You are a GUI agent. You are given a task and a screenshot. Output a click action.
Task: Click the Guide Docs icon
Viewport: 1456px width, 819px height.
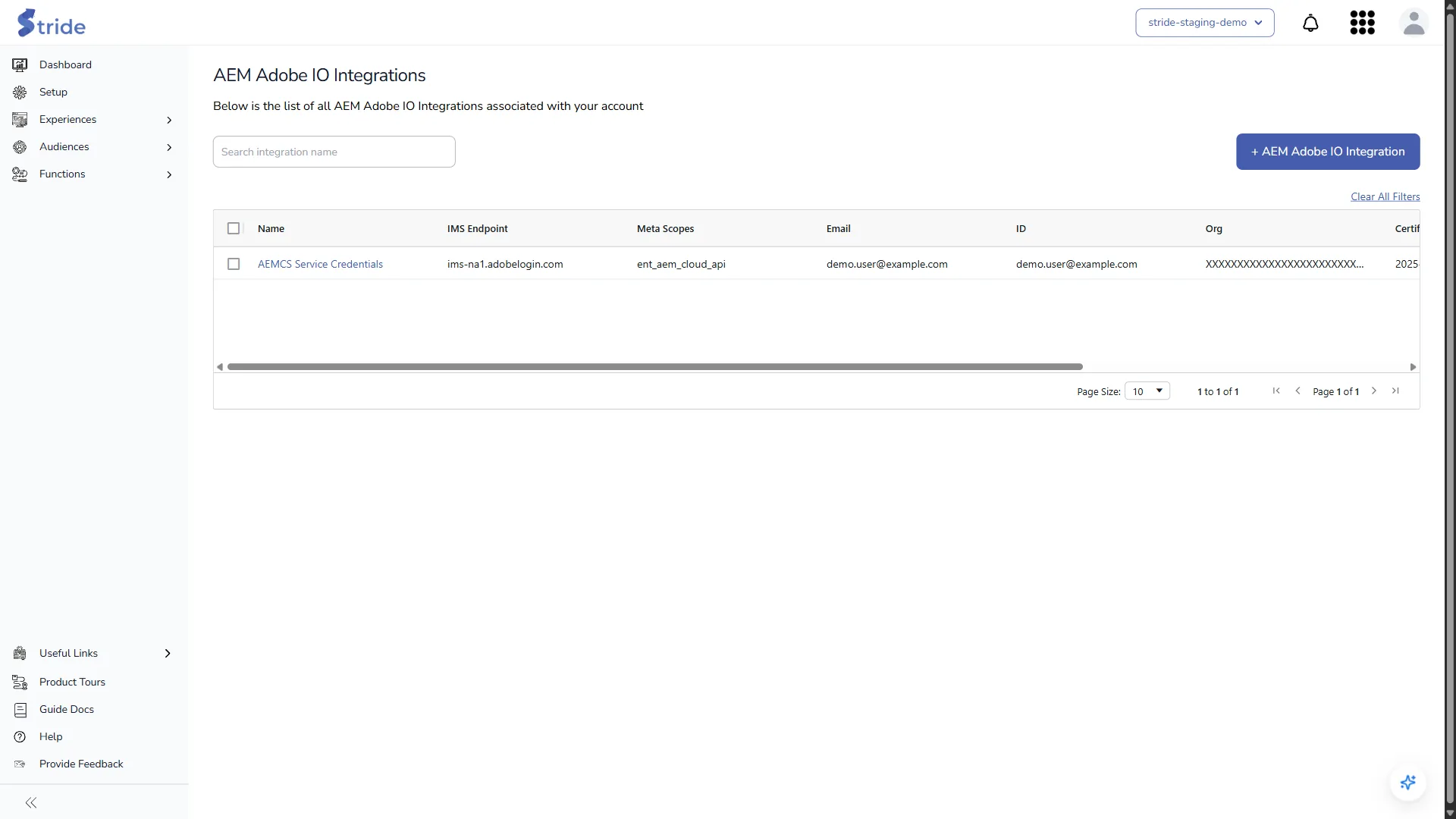coord(20,710)
